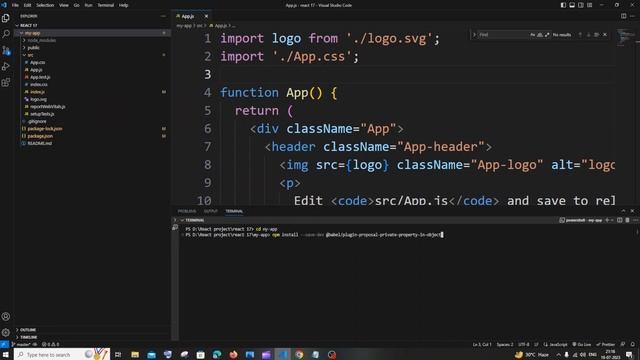Open Explorer panel more actions ellipsis
Screen dimensions: 640x360
click(163, 16)
